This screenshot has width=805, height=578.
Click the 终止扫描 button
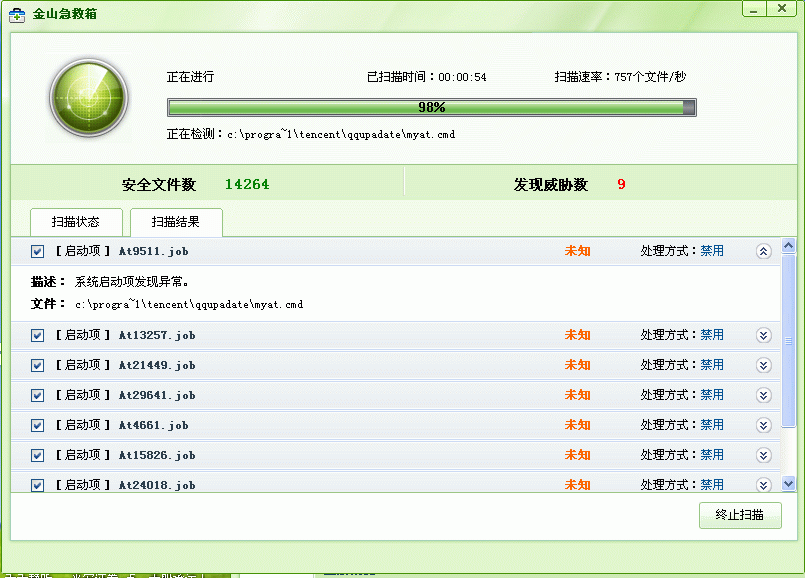(x=740, y=515)
